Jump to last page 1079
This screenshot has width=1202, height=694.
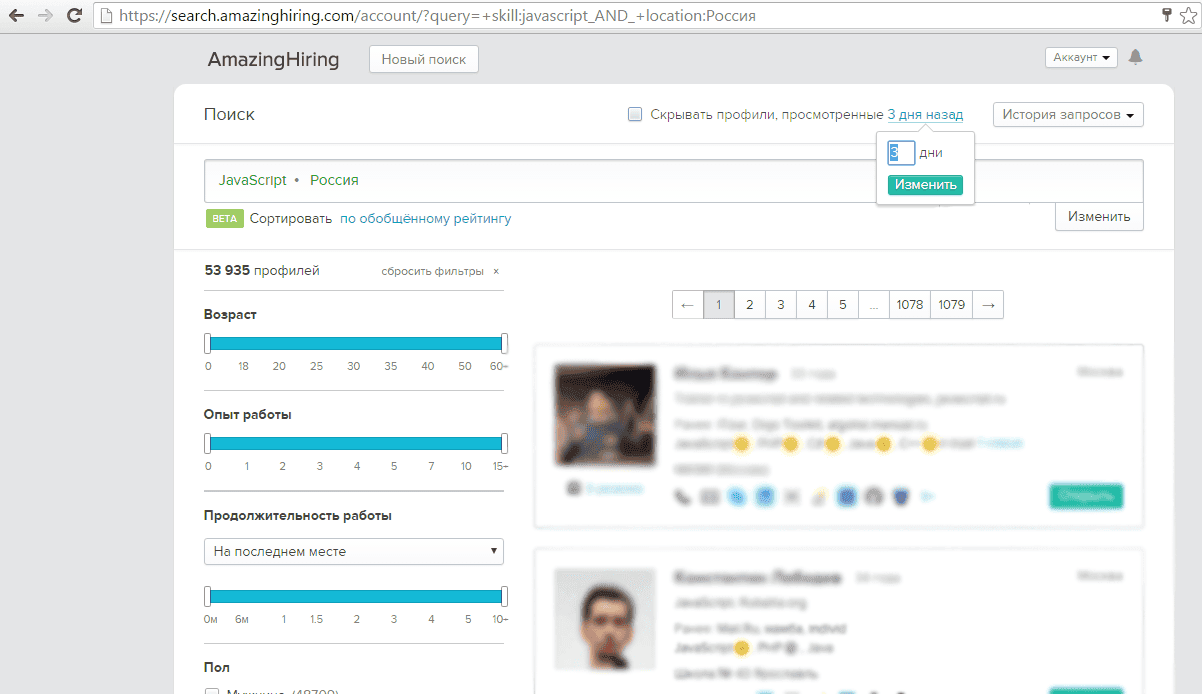[x=952, y=305]
